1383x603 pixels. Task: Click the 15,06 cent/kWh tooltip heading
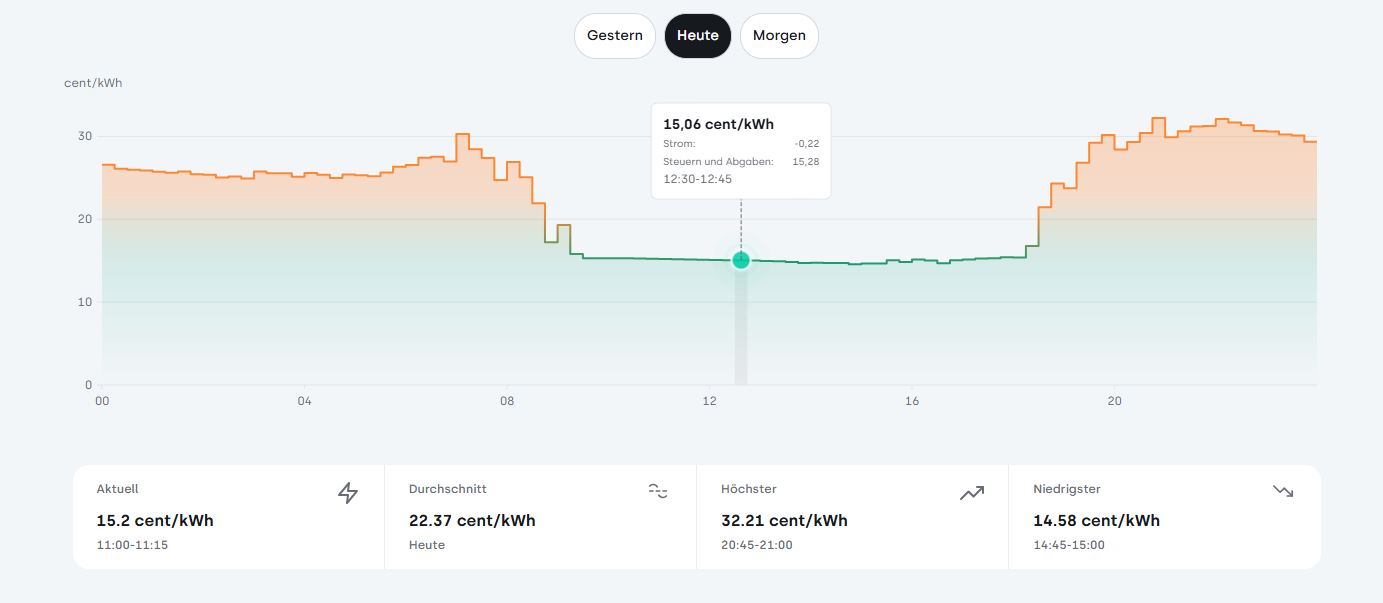coord(718,124)
